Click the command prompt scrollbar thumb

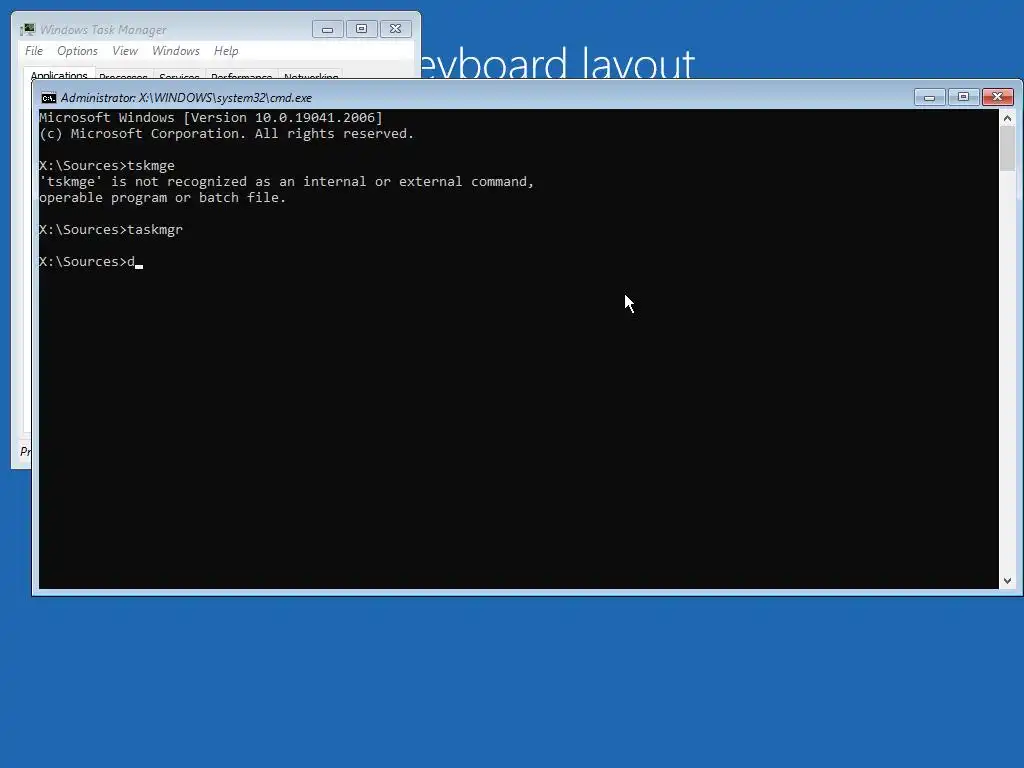point(1007,148)
